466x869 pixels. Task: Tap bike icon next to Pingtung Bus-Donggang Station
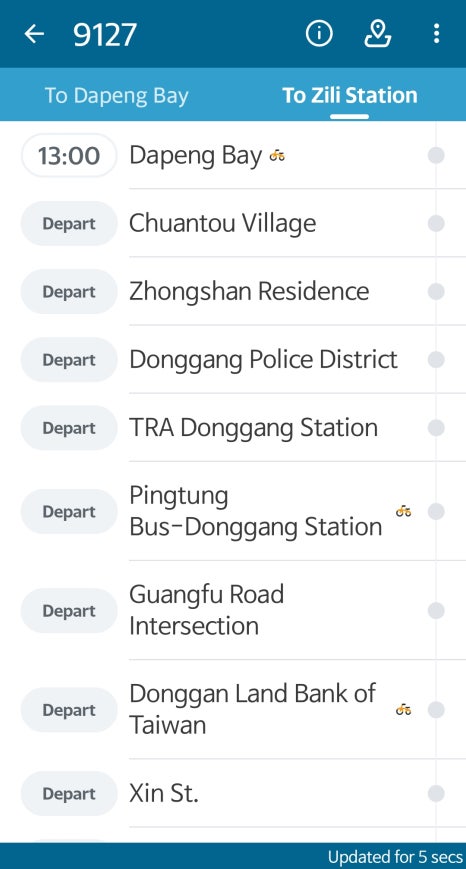tap(403, 511)
